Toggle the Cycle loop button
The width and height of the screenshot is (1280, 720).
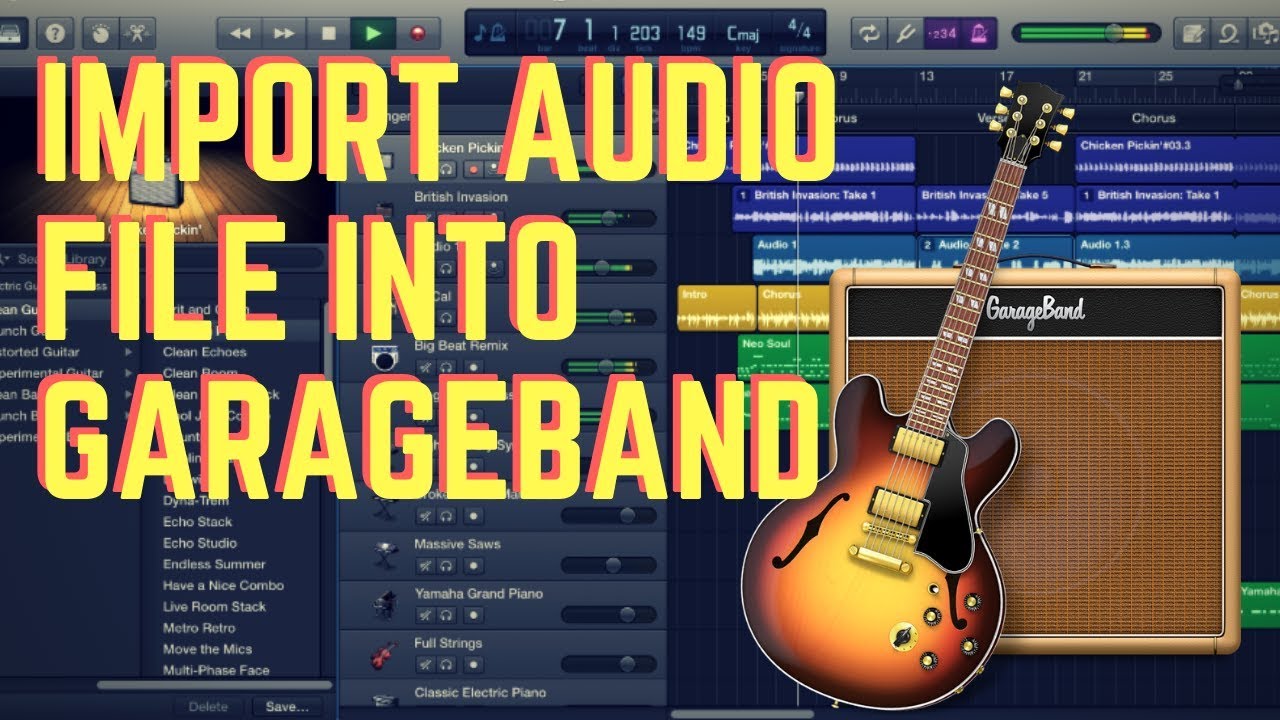coord(868,33)
